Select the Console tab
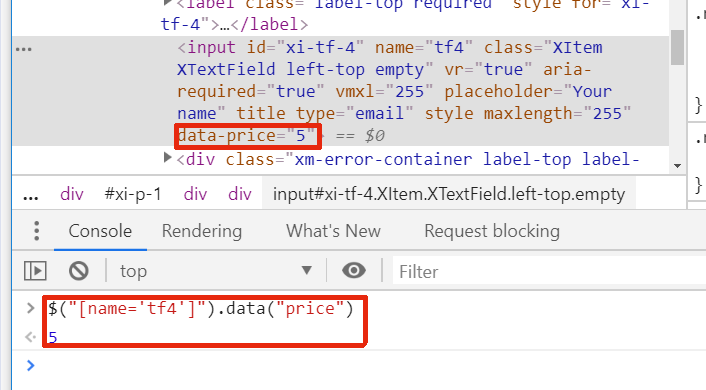706x390 pixels. pos(100,231)
